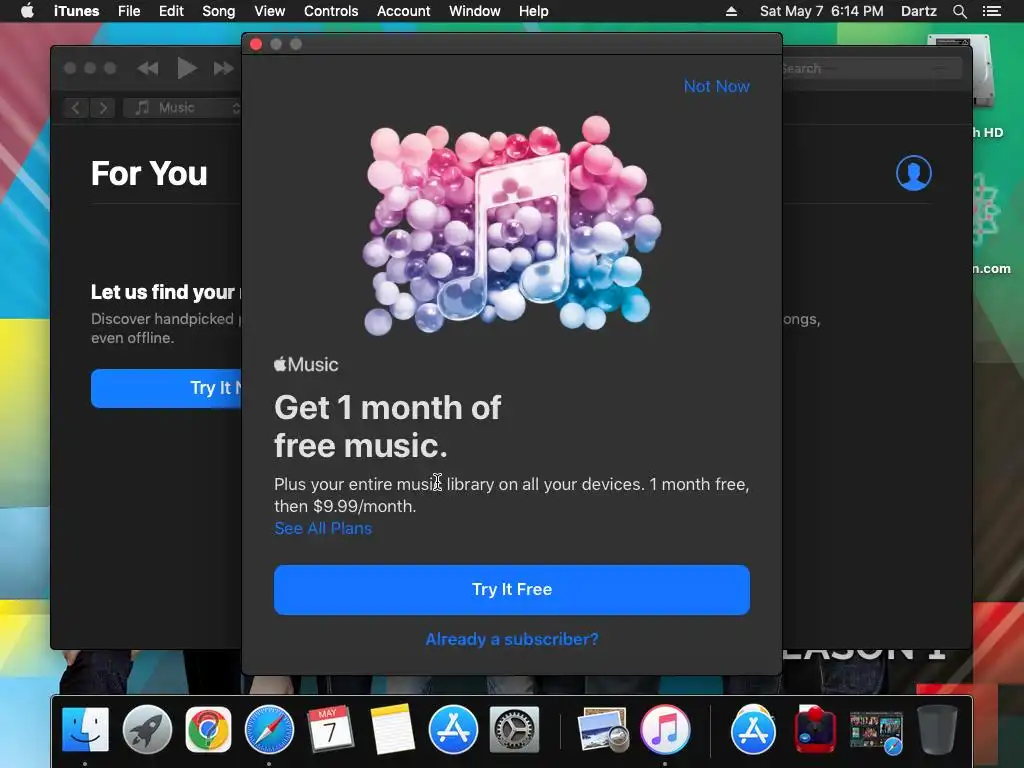Click the eject icon in the menu bar
Viewport: 1024px width, 768px height.
[731, 11]
